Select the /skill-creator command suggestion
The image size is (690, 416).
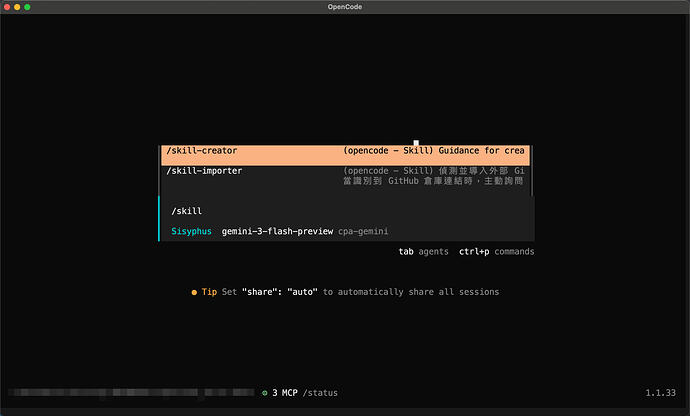[345, 155]
